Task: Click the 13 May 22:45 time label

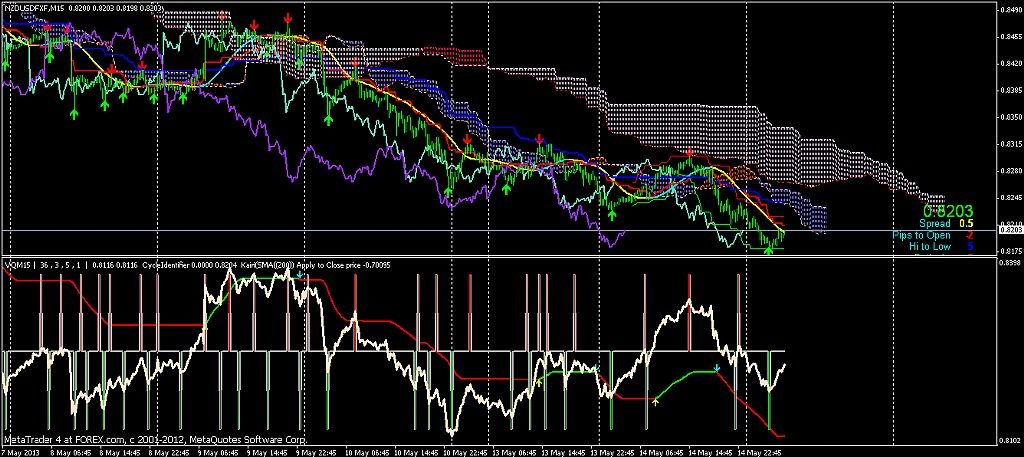Action: (x=615, y=452)
